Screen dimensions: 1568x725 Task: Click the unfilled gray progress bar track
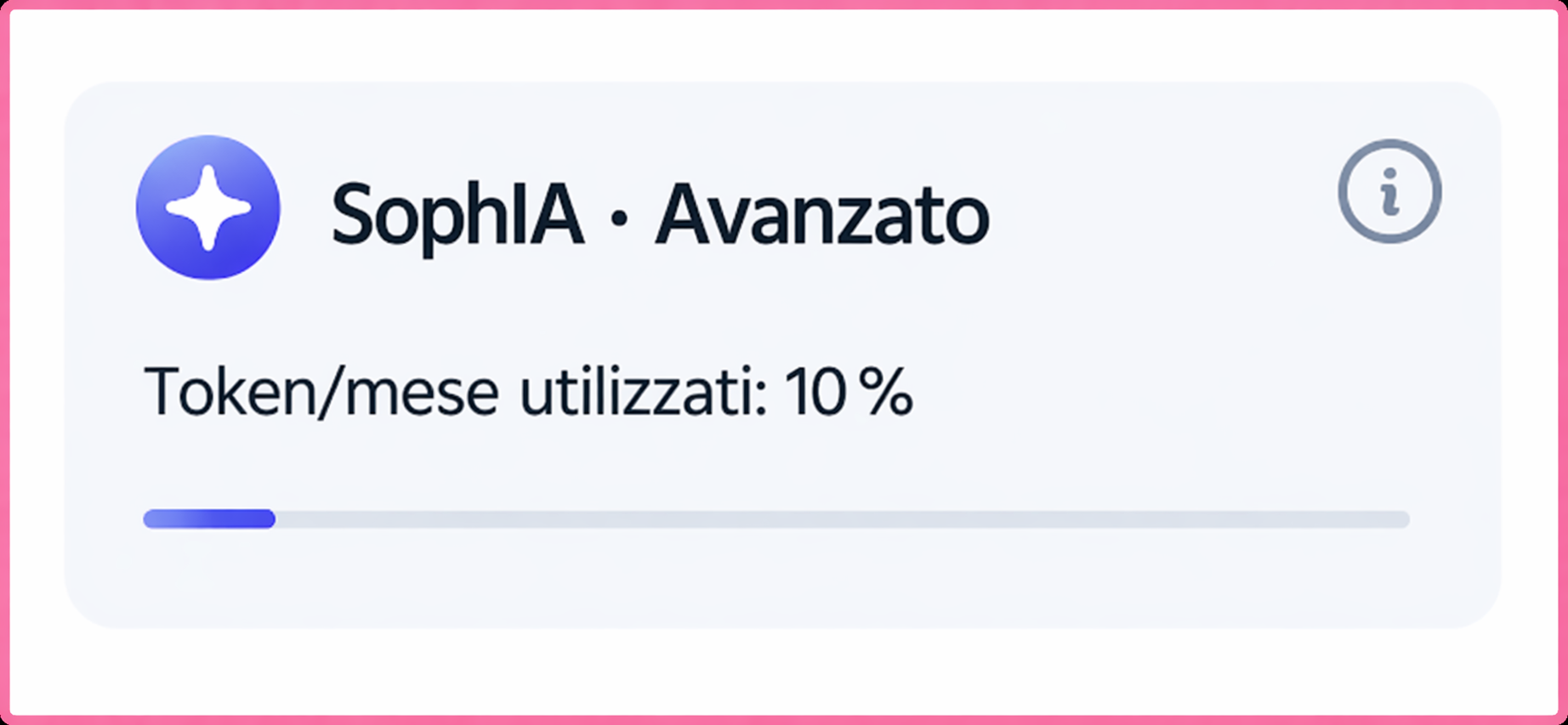[842, 518]
